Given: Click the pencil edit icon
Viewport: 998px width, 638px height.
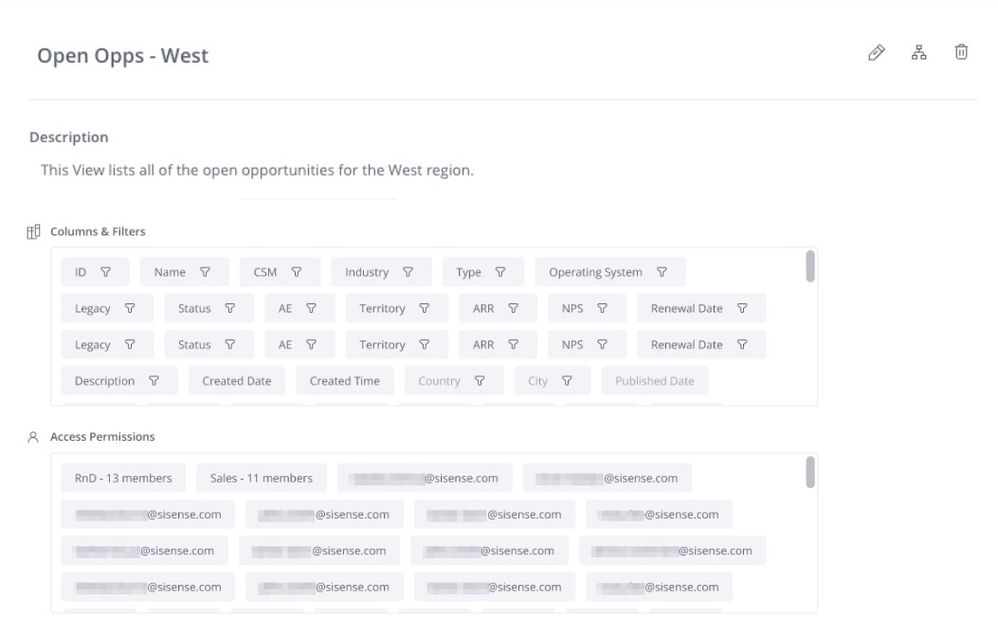Looking at the screenshot, I should pyautogui.click(x=876, y=53).
